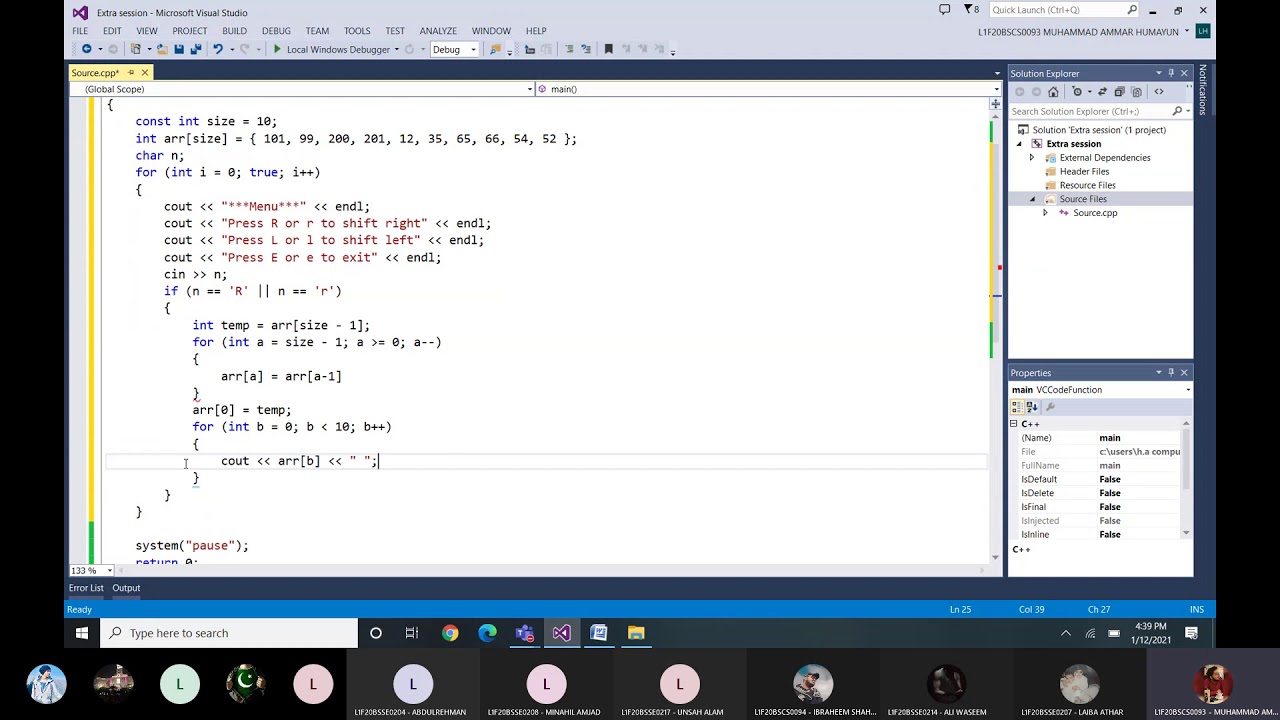Select the Alphabetical sort icon in Properties
This screenshot has width=1280, height=720.
(x=1030, y=407)
